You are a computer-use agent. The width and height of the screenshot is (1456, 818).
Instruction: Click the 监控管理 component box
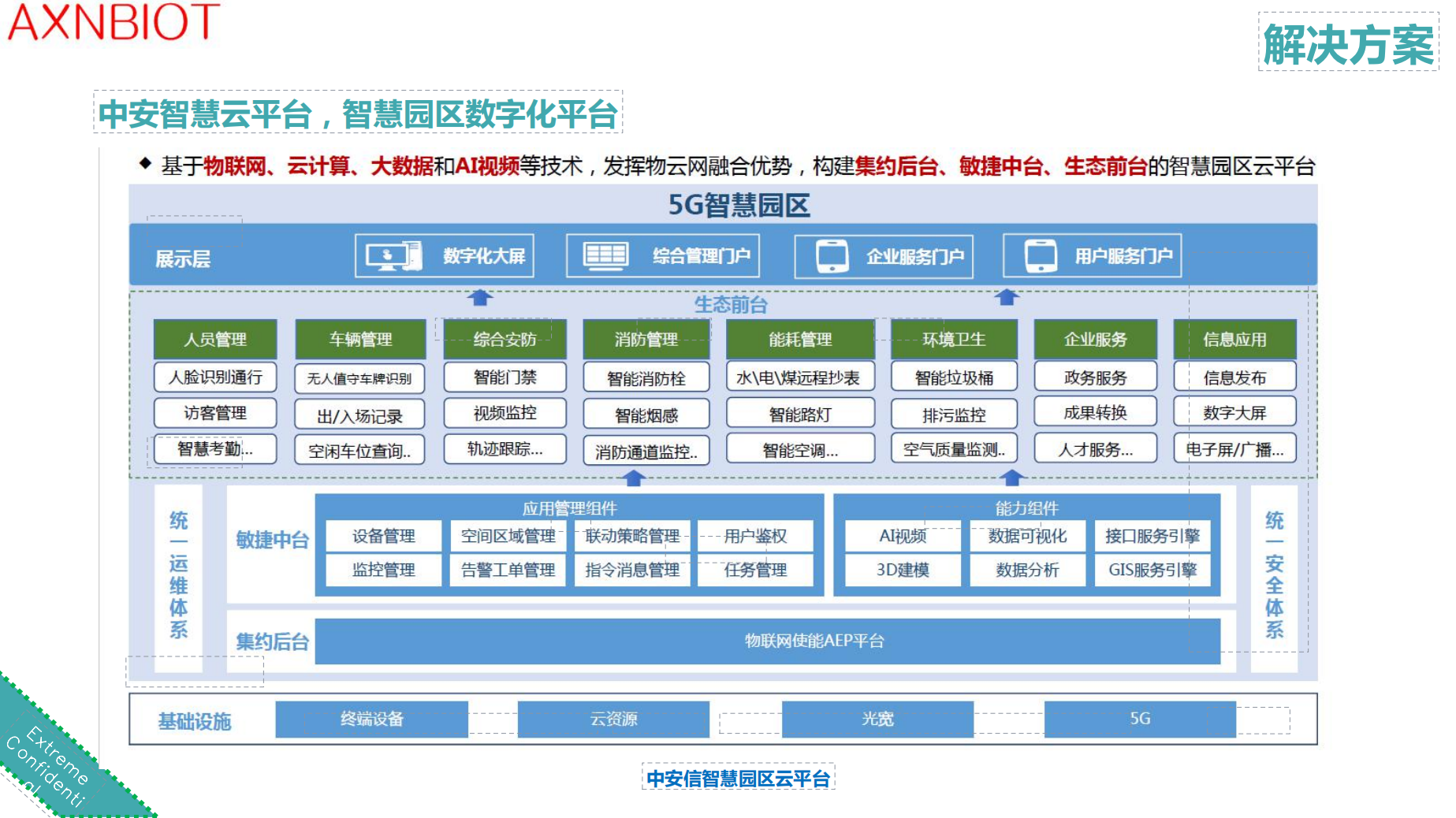click(x=384, y=570)
